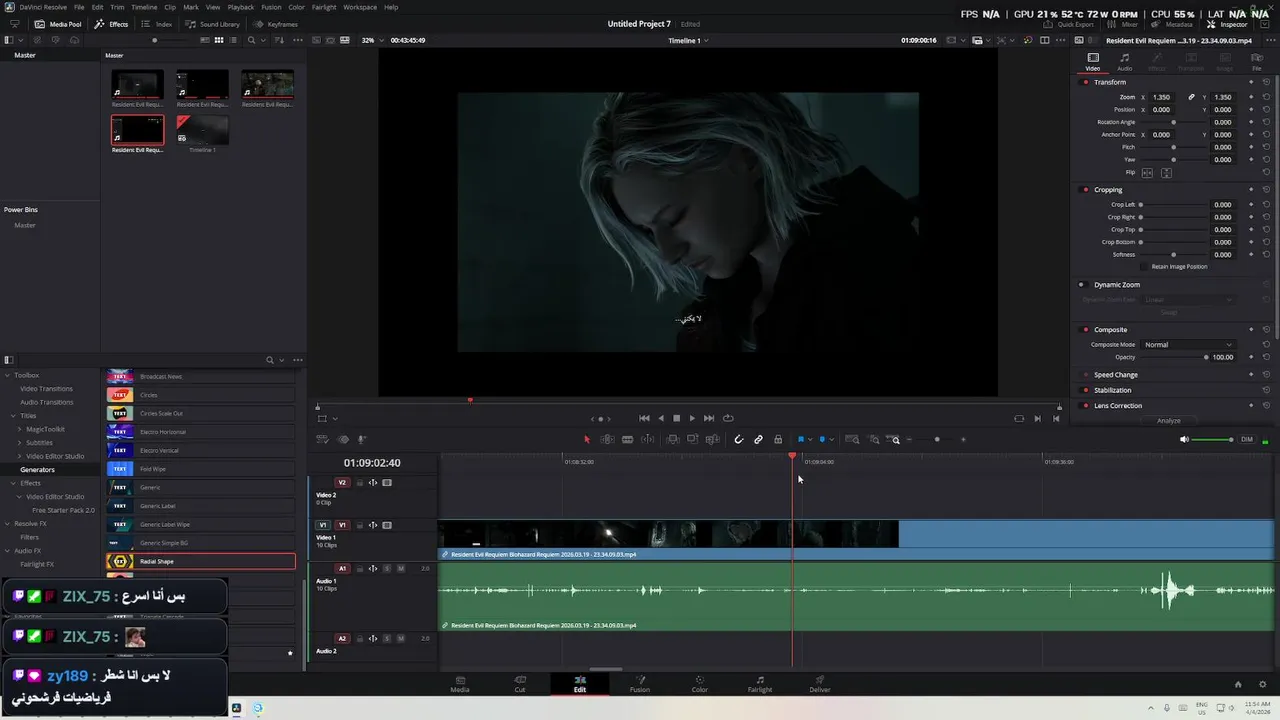Enable the Dynamic Zoom toggle

pos(1081,285)
